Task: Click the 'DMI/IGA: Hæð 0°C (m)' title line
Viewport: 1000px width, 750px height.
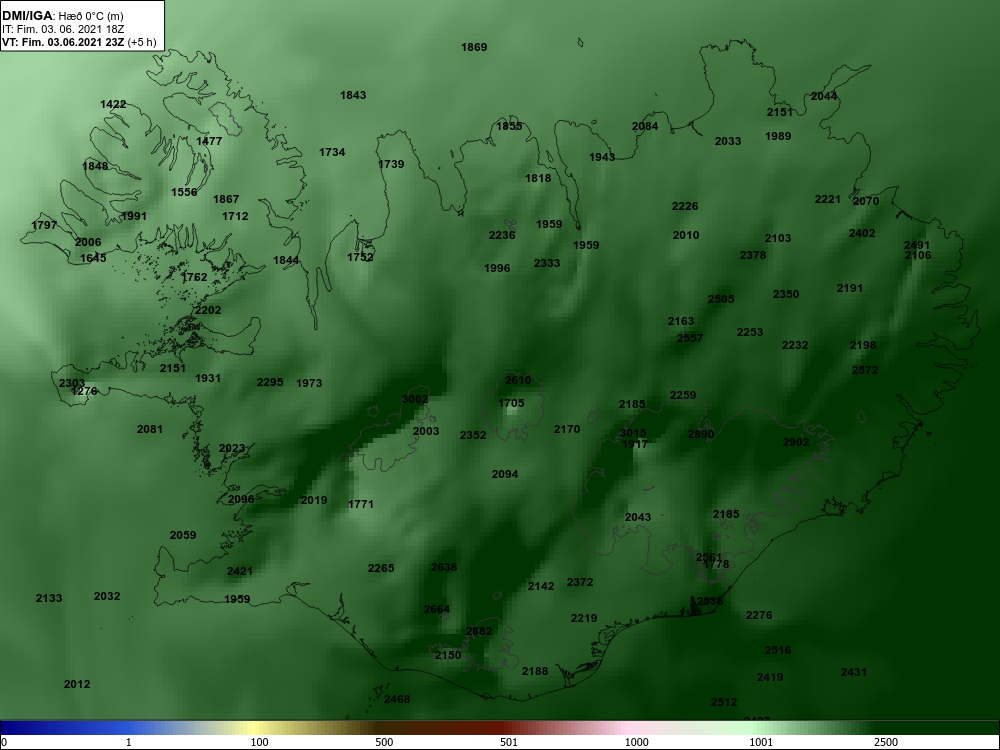Action: coord(62,16)
